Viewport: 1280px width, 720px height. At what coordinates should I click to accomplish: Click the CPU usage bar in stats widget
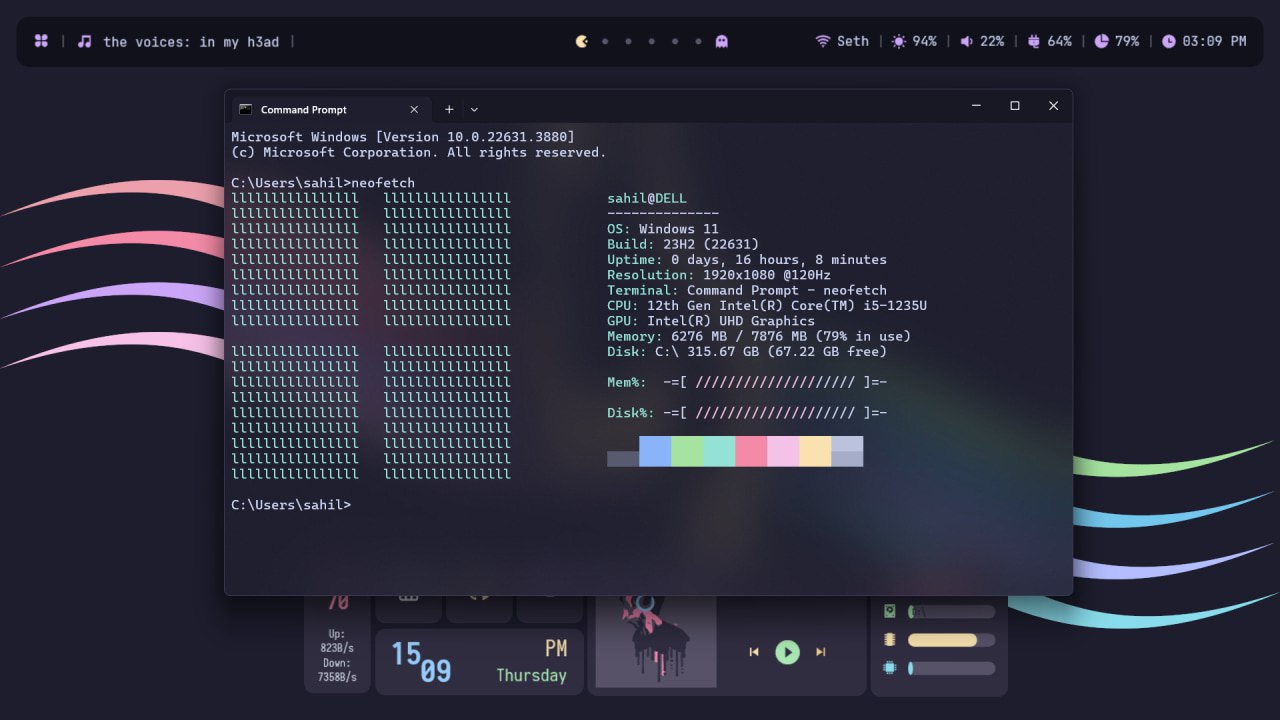[x=951, y=668]
